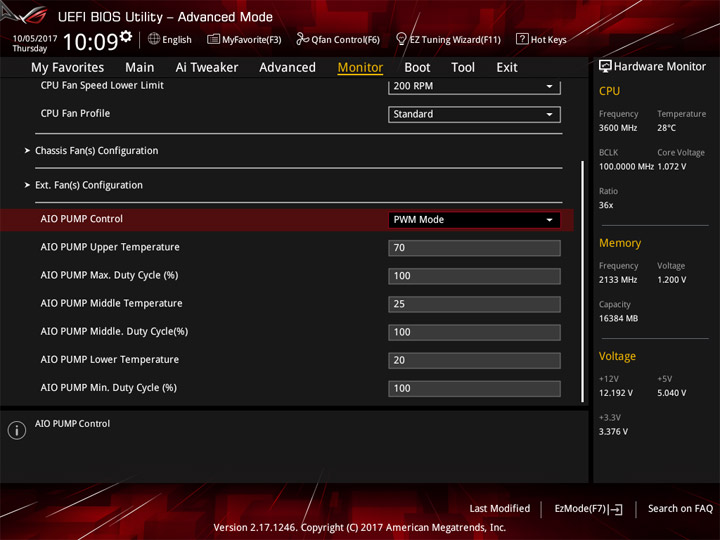Switch to the Tool tab
Screen dimensions: 720x540
(463, 68)
